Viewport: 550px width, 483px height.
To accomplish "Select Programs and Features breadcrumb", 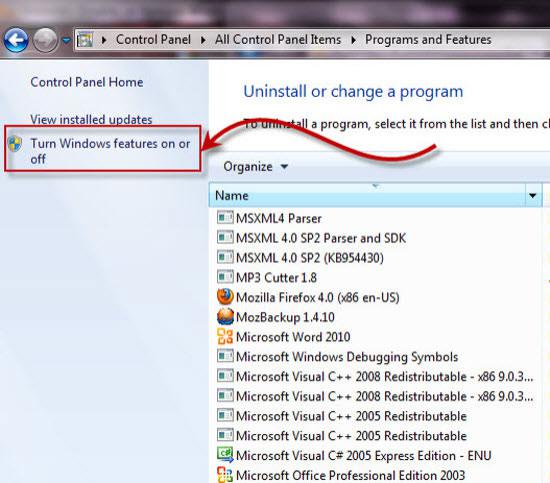I will 428,40.
